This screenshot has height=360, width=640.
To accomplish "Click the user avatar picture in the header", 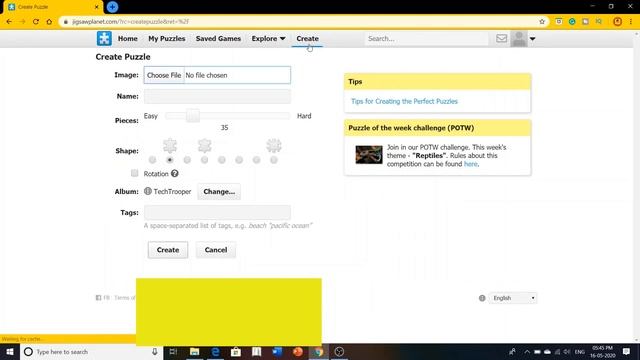I will [519, 39].
